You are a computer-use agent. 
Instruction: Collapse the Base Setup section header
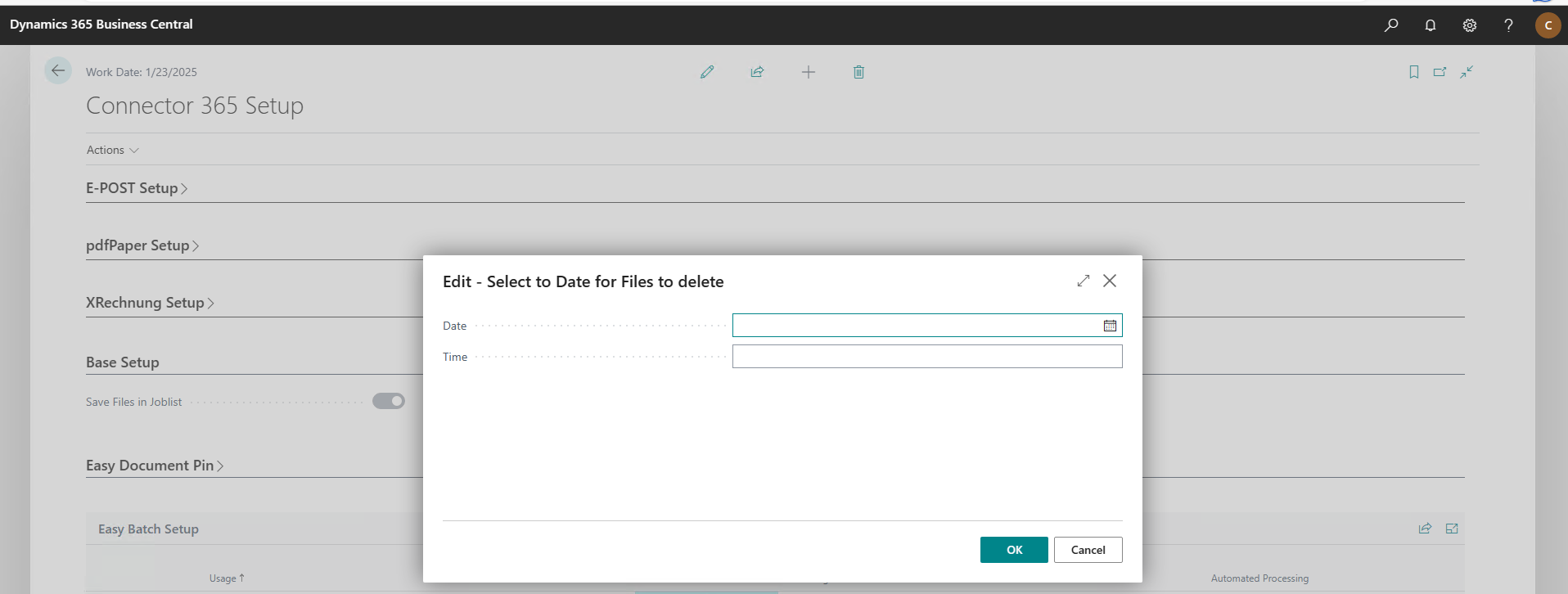click(x=123, y=362)
